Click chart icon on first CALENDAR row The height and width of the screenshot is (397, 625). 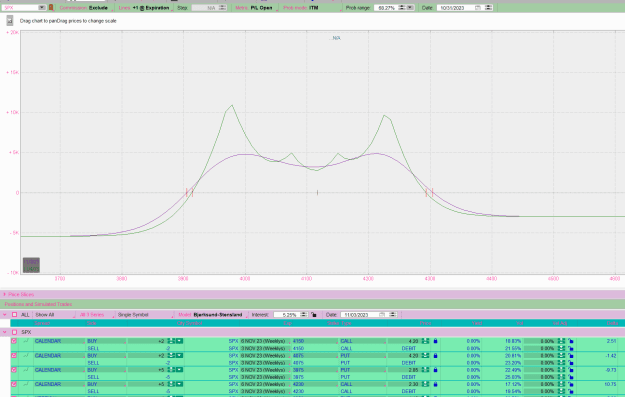[x=26, y=341]
